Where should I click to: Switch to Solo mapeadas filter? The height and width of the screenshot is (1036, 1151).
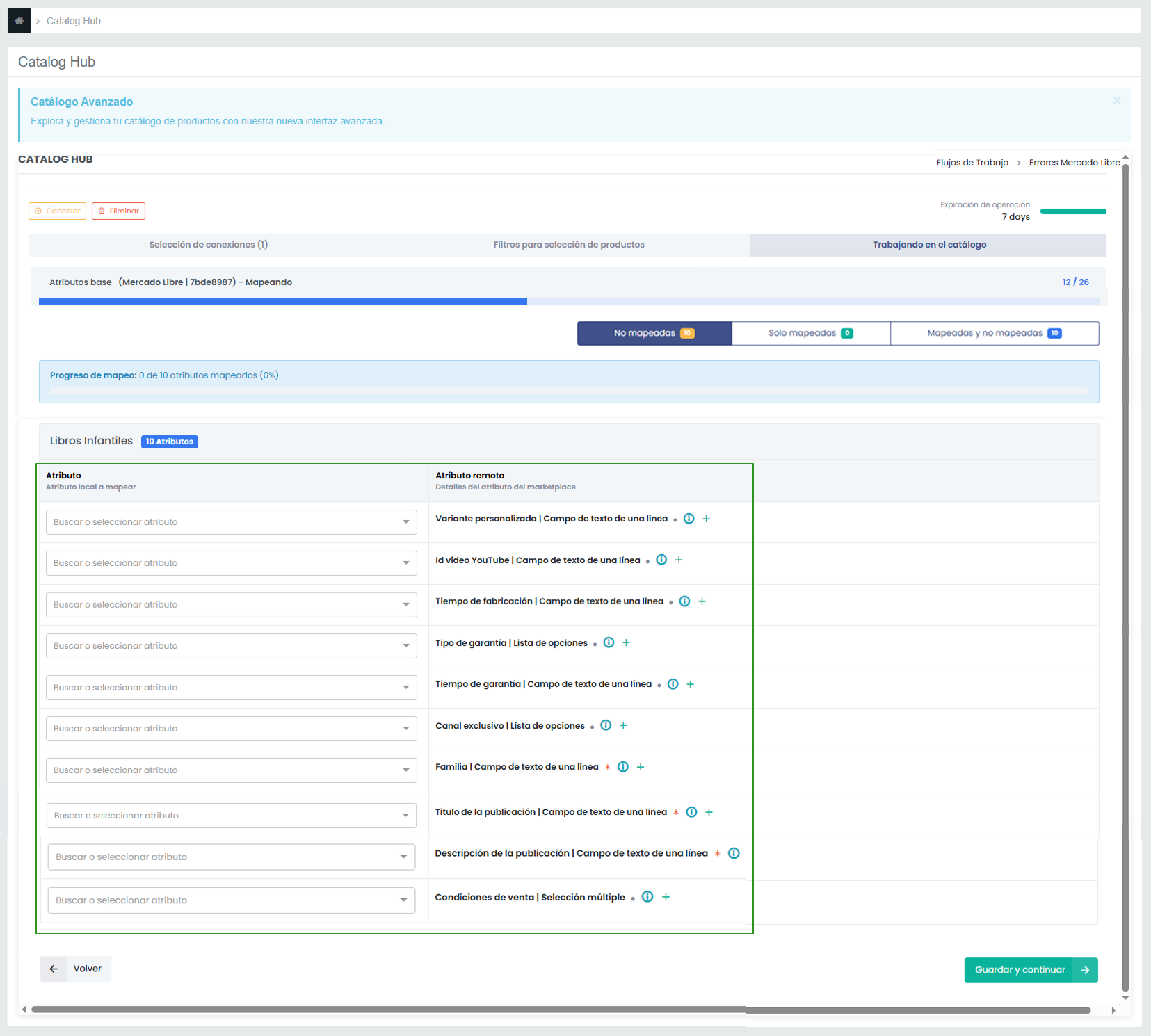point(810,333)
